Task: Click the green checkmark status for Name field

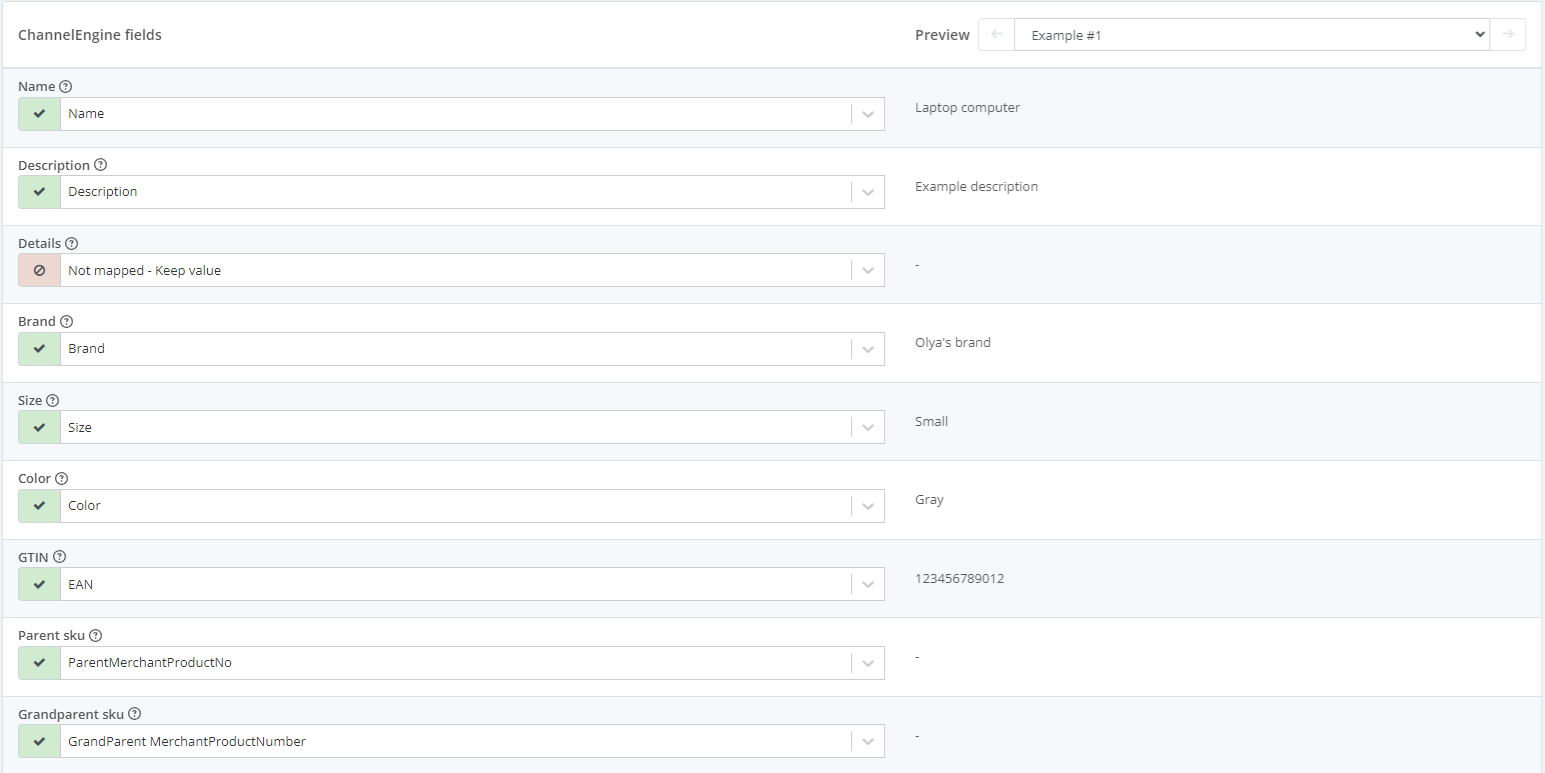Action: click(x=40, y=114)
